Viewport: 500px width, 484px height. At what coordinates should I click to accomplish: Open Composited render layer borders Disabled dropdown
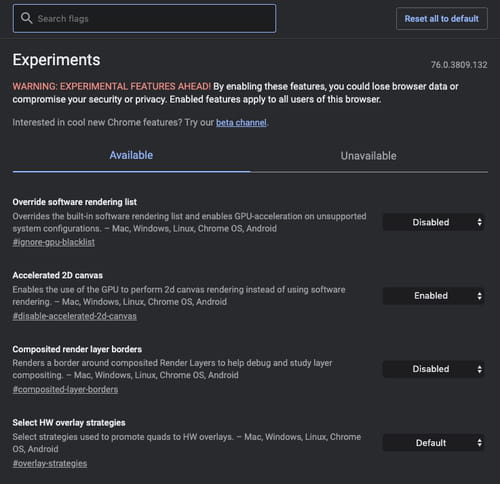[x=434, y=369]
